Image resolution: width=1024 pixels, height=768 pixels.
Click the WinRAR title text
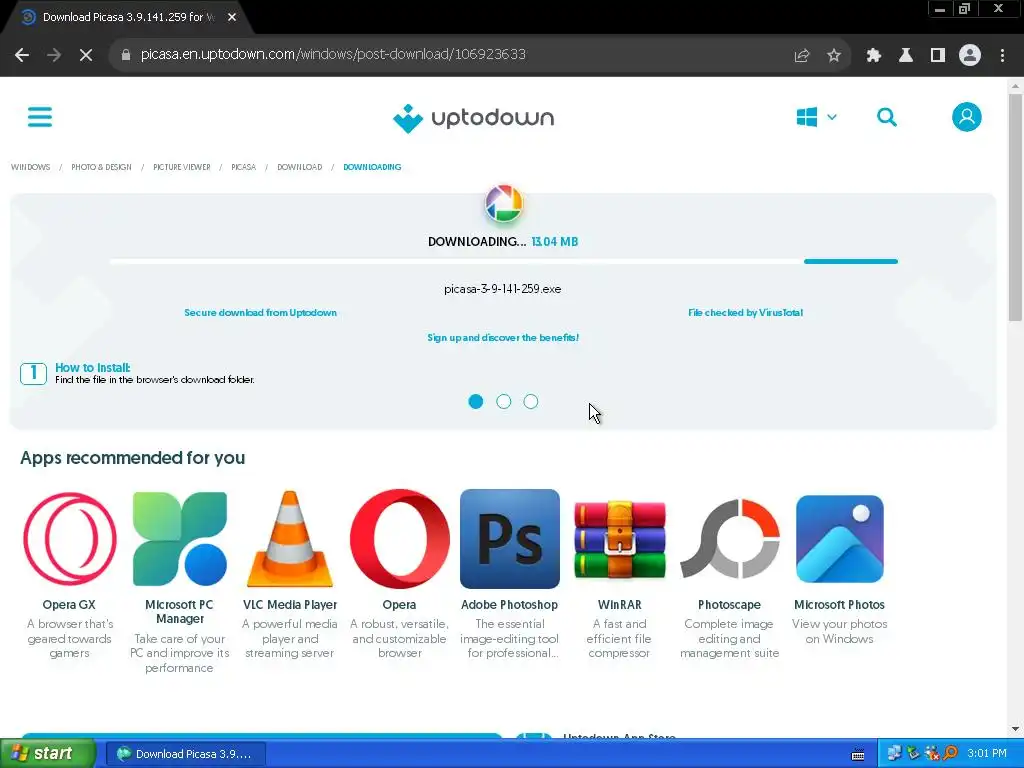point(620,605)
